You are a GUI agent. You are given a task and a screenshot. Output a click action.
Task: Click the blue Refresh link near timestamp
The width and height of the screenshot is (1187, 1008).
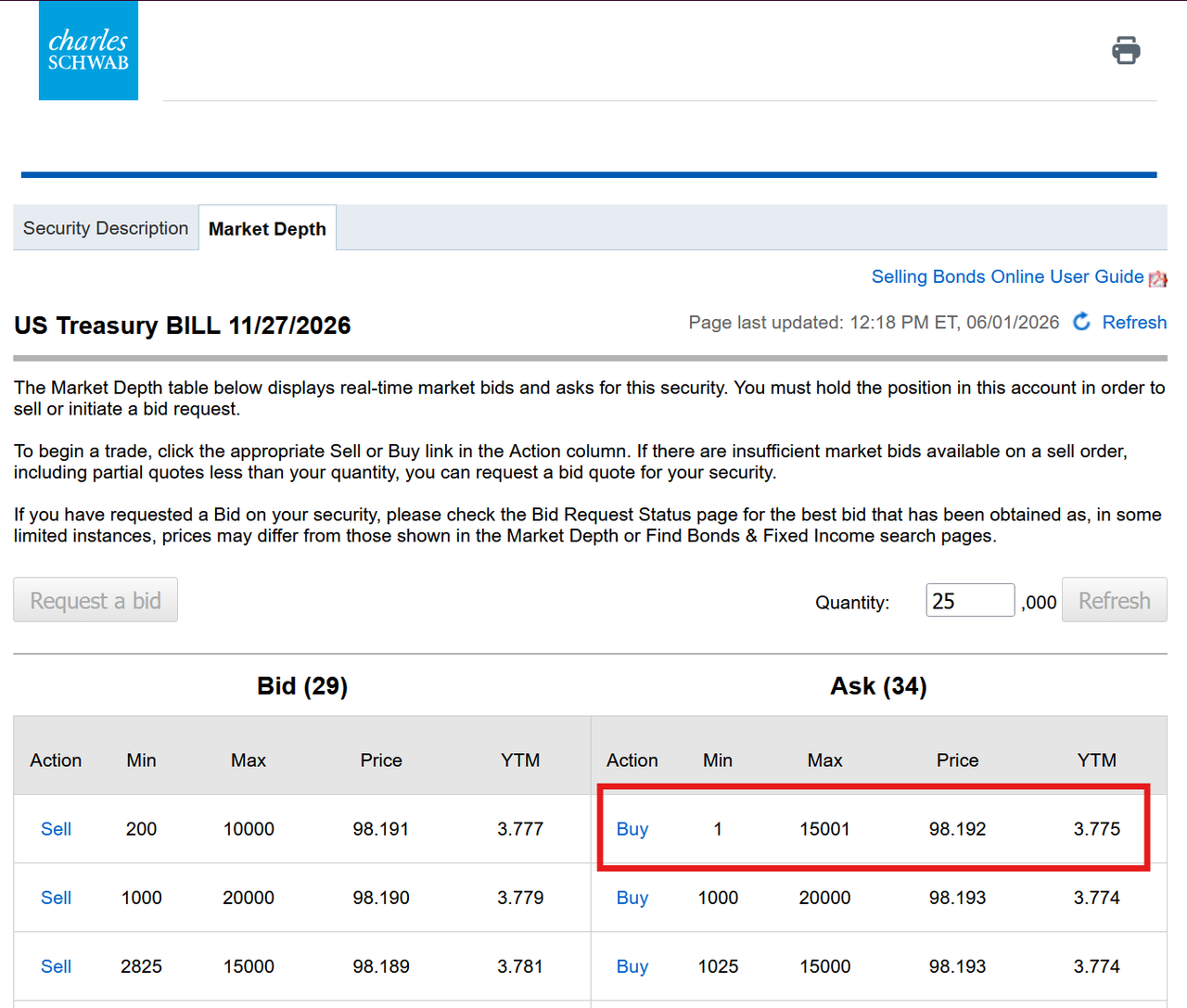point(1134,322)
